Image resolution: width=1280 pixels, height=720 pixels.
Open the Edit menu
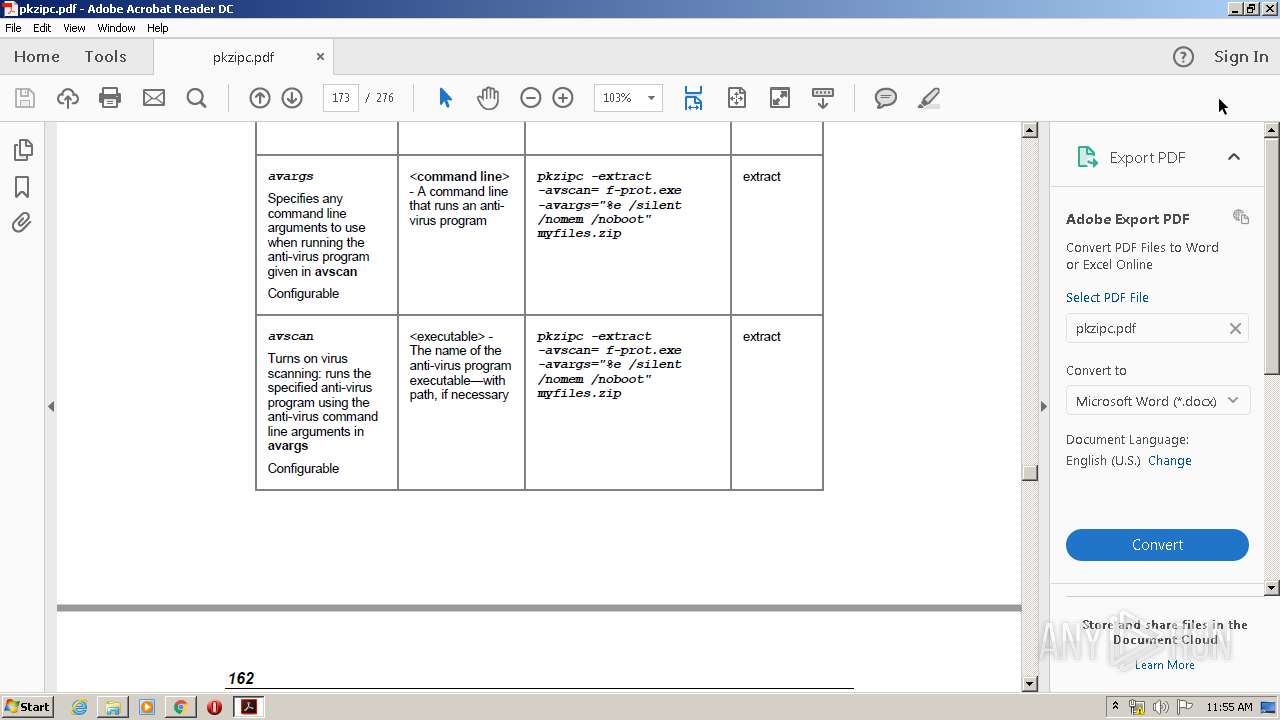pyautogui.click(x=42, y=28)
